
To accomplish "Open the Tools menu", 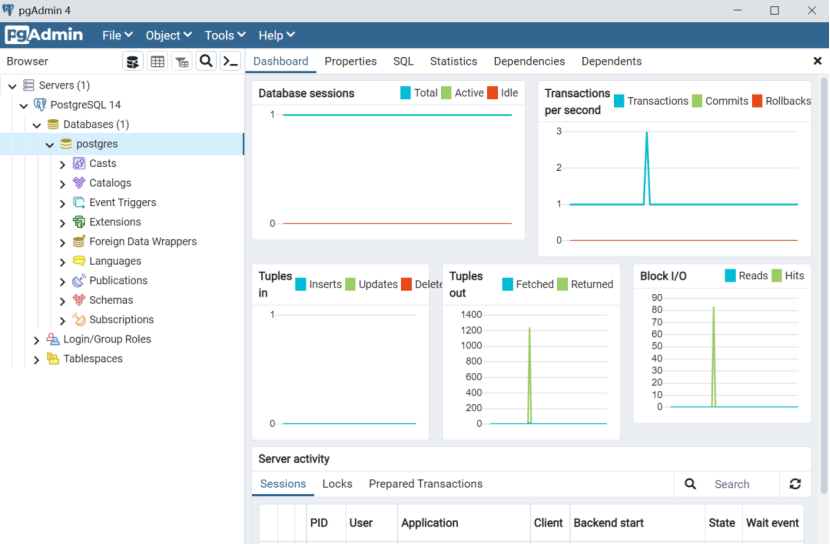I will (x=225, y=35).
